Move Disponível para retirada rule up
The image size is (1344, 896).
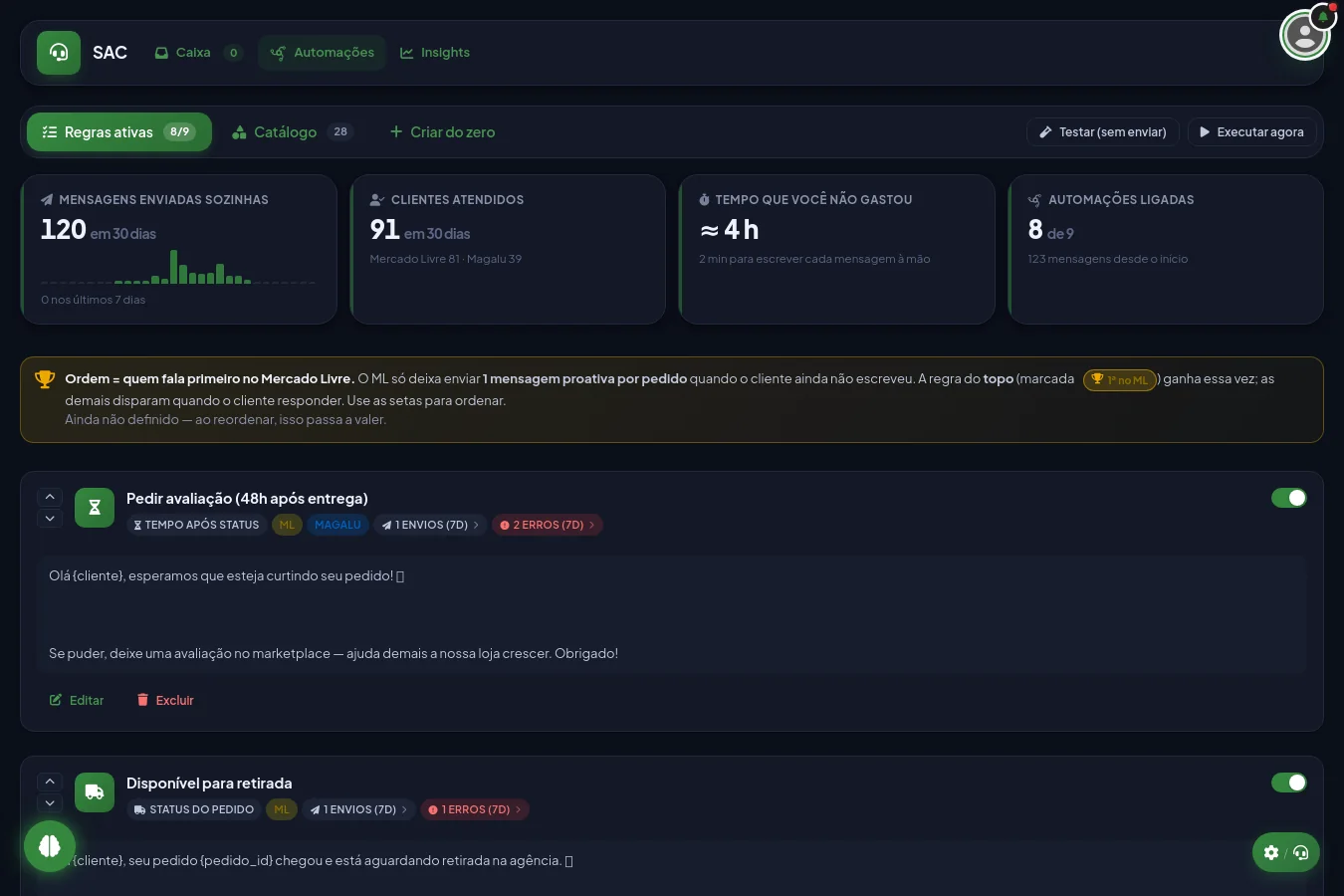tap(50, 782)
